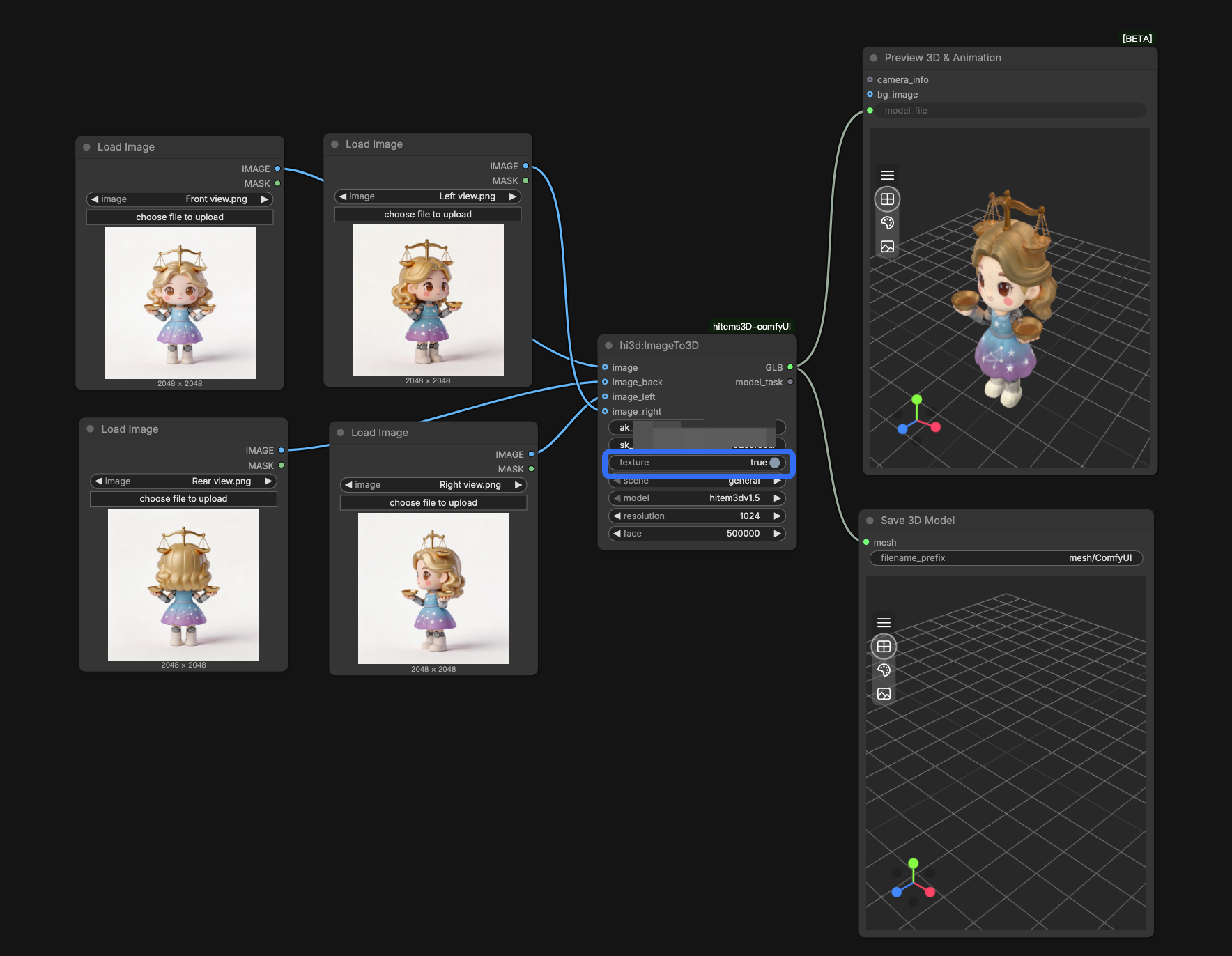
Task: Click next arrow on Front view.png selector
Action: click(265, 199)
